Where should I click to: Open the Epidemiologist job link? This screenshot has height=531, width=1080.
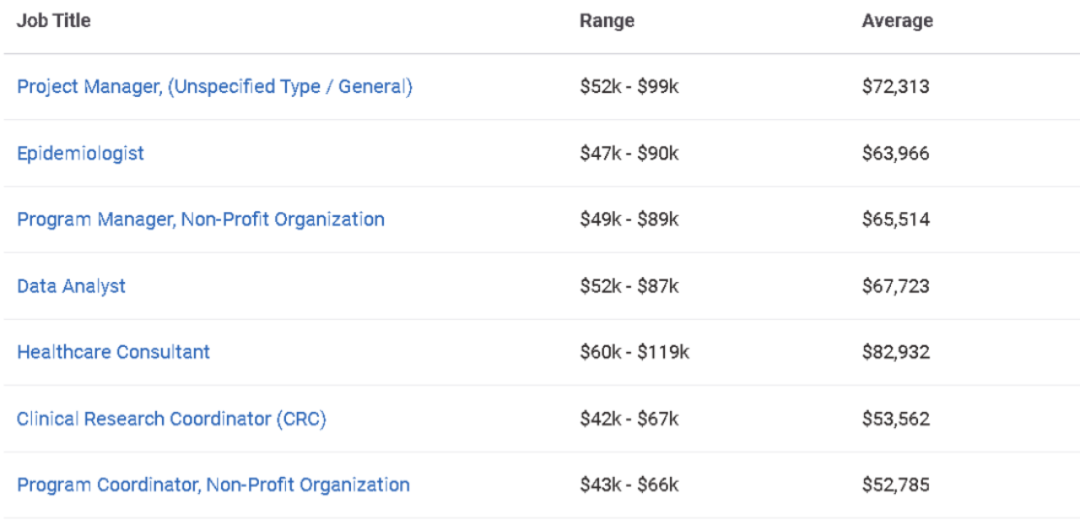(x=80, y=153)
